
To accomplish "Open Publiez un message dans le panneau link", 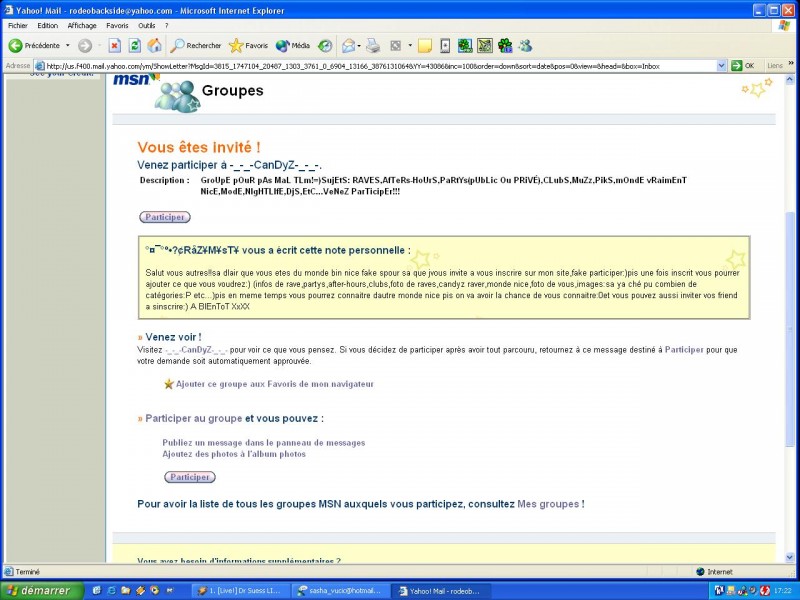I will click(264, 443).
